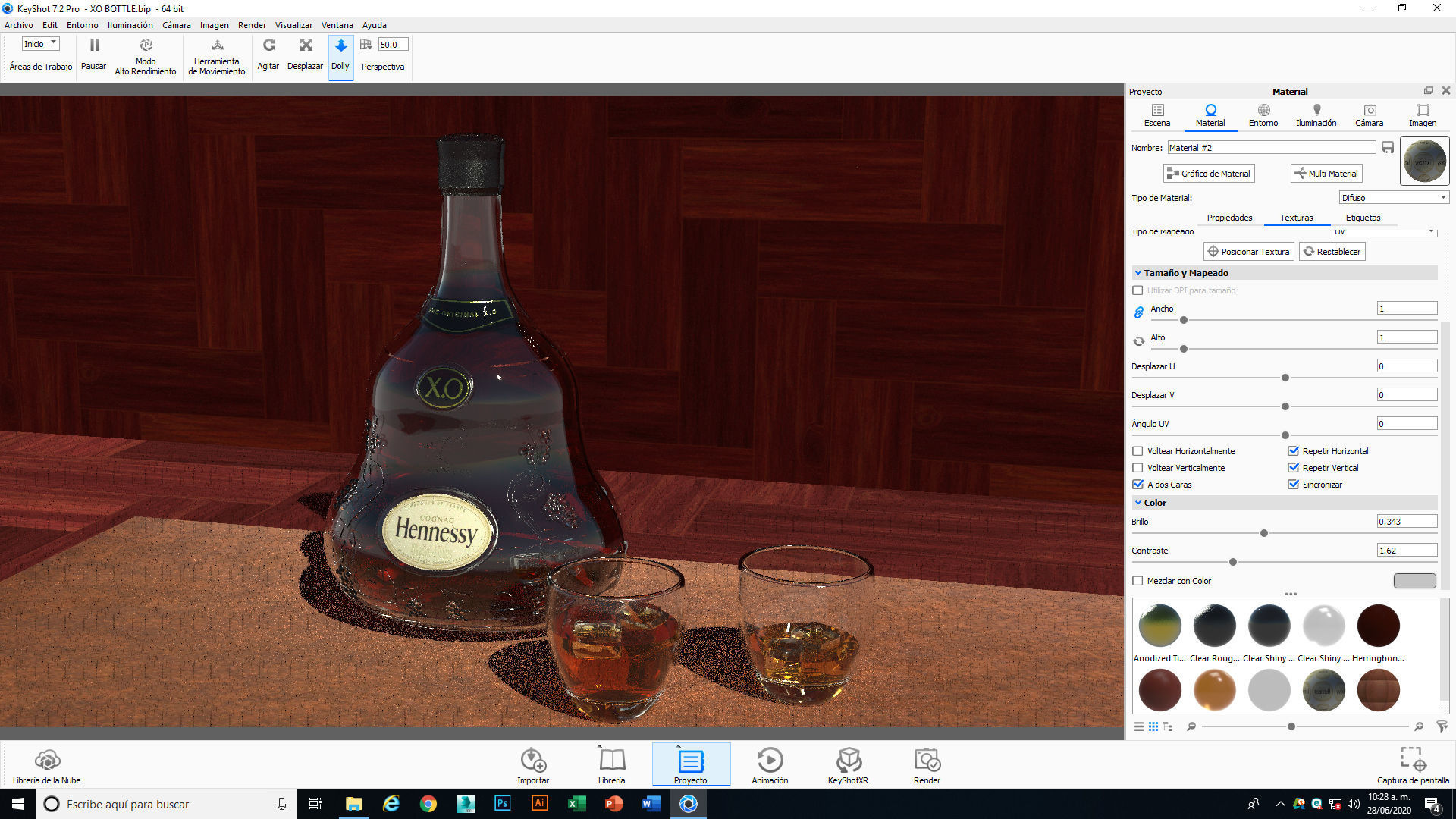Click the Mezclar con Color swatch
The height and width of the screenshot is (819, 1456).
(x=1414, y=581)
